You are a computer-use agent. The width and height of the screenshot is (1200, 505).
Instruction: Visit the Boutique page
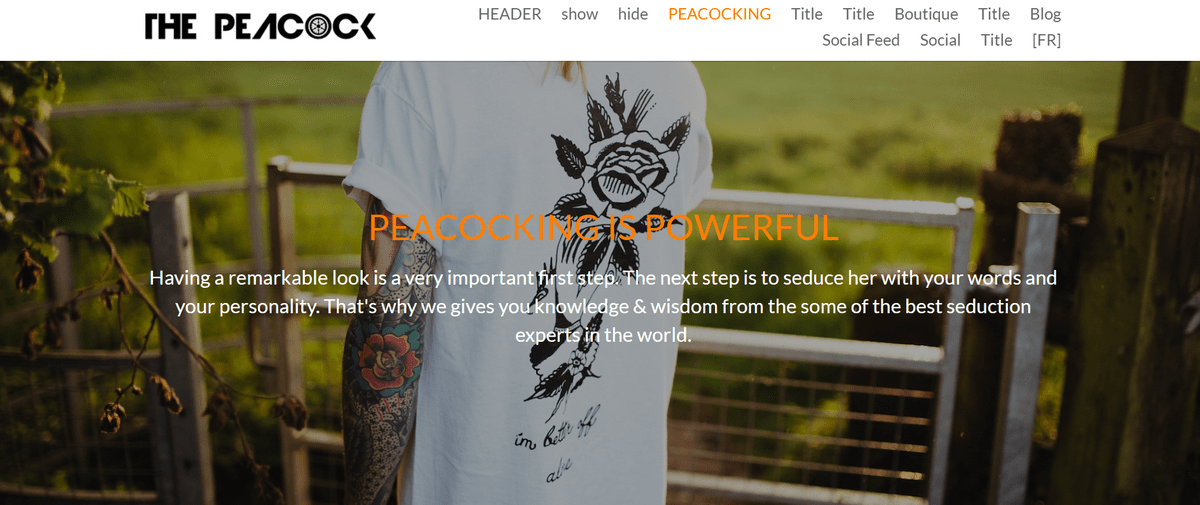[x=926, y=14]
